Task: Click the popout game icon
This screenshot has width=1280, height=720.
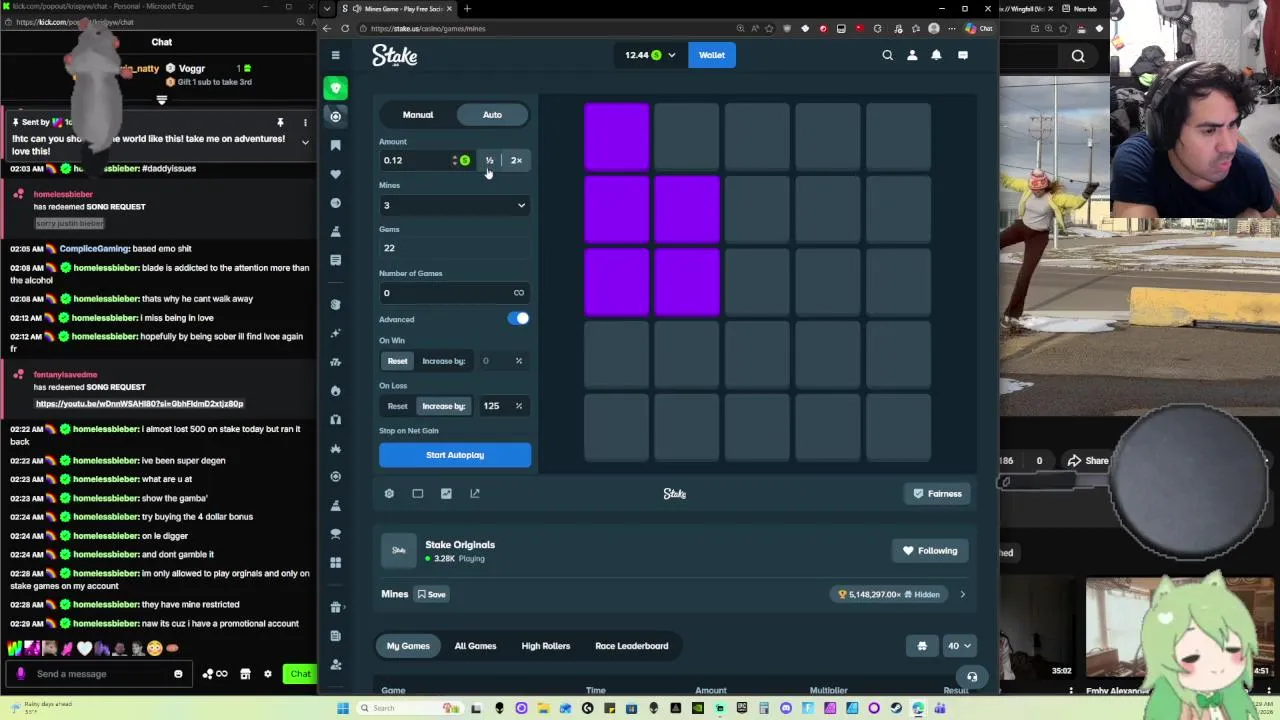Action: click(x=475, y=493)
